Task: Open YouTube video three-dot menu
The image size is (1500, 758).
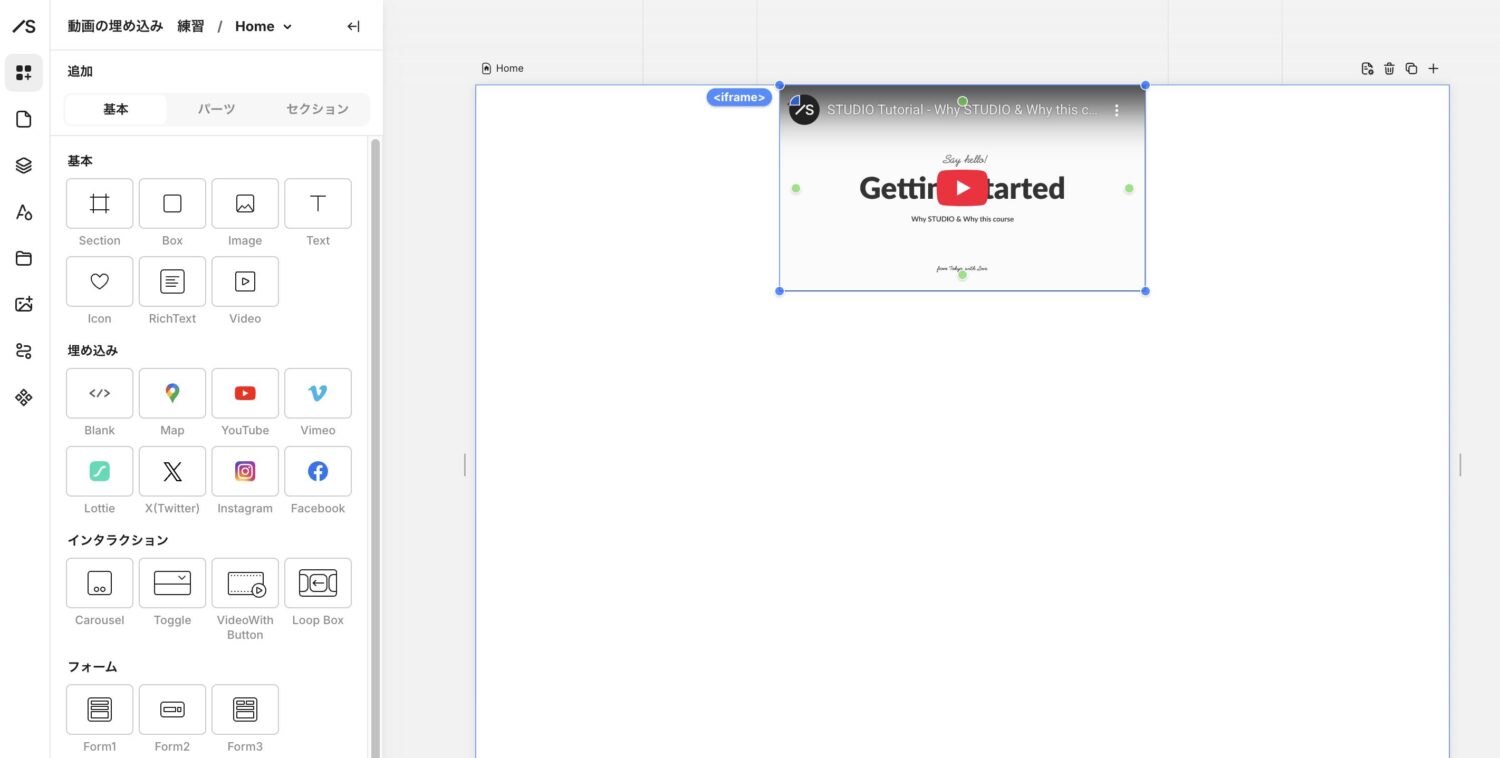Action: 1117,110
